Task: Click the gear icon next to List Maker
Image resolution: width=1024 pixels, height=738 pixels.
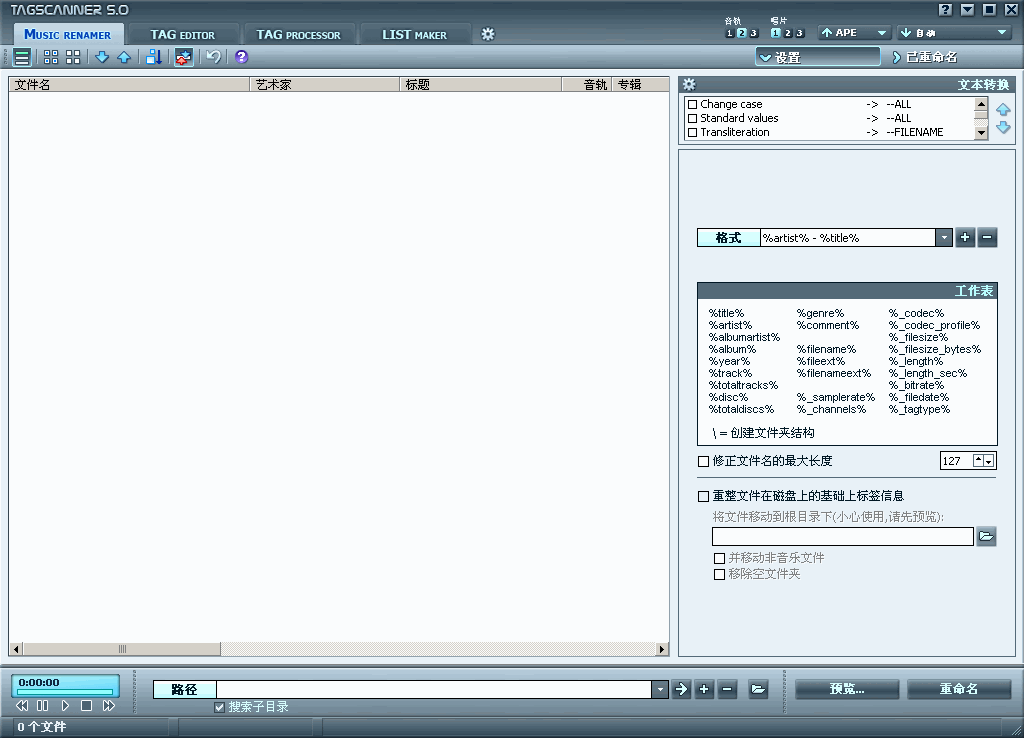Action: (x=488, y=34)
